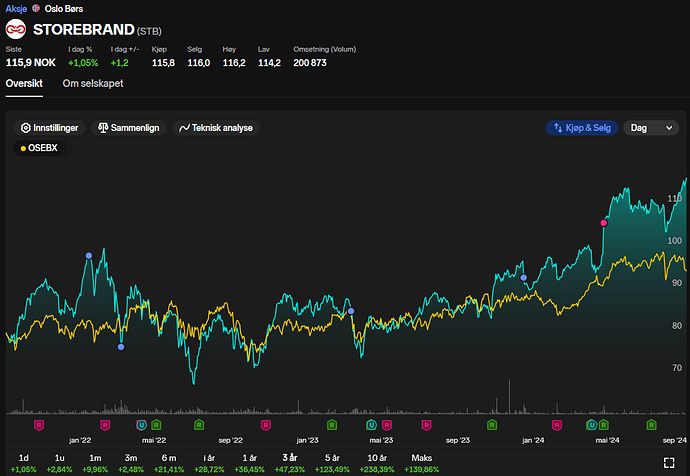Image resolution: width=690 pixels, height=476 pixels.
Task: Select the 1u time range
Action: point(59,463)
